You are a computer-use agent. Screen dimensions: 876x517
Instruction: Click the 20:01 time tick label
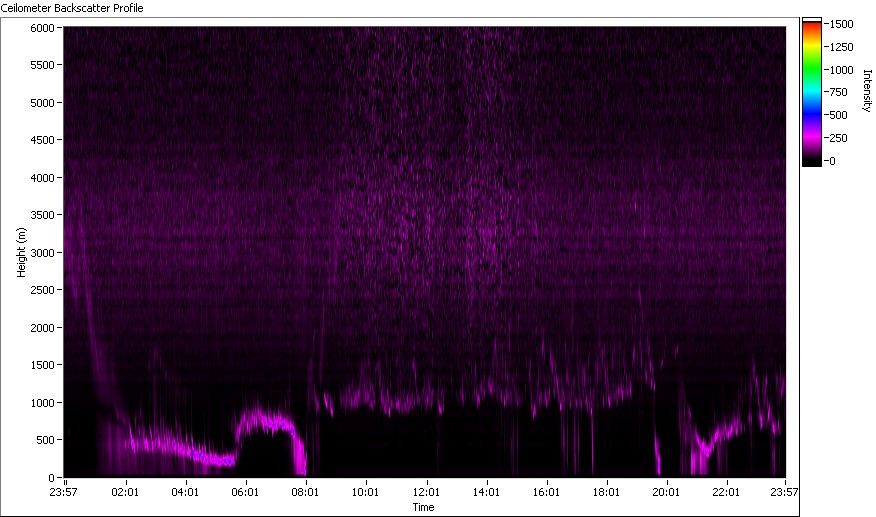[666, 492]
